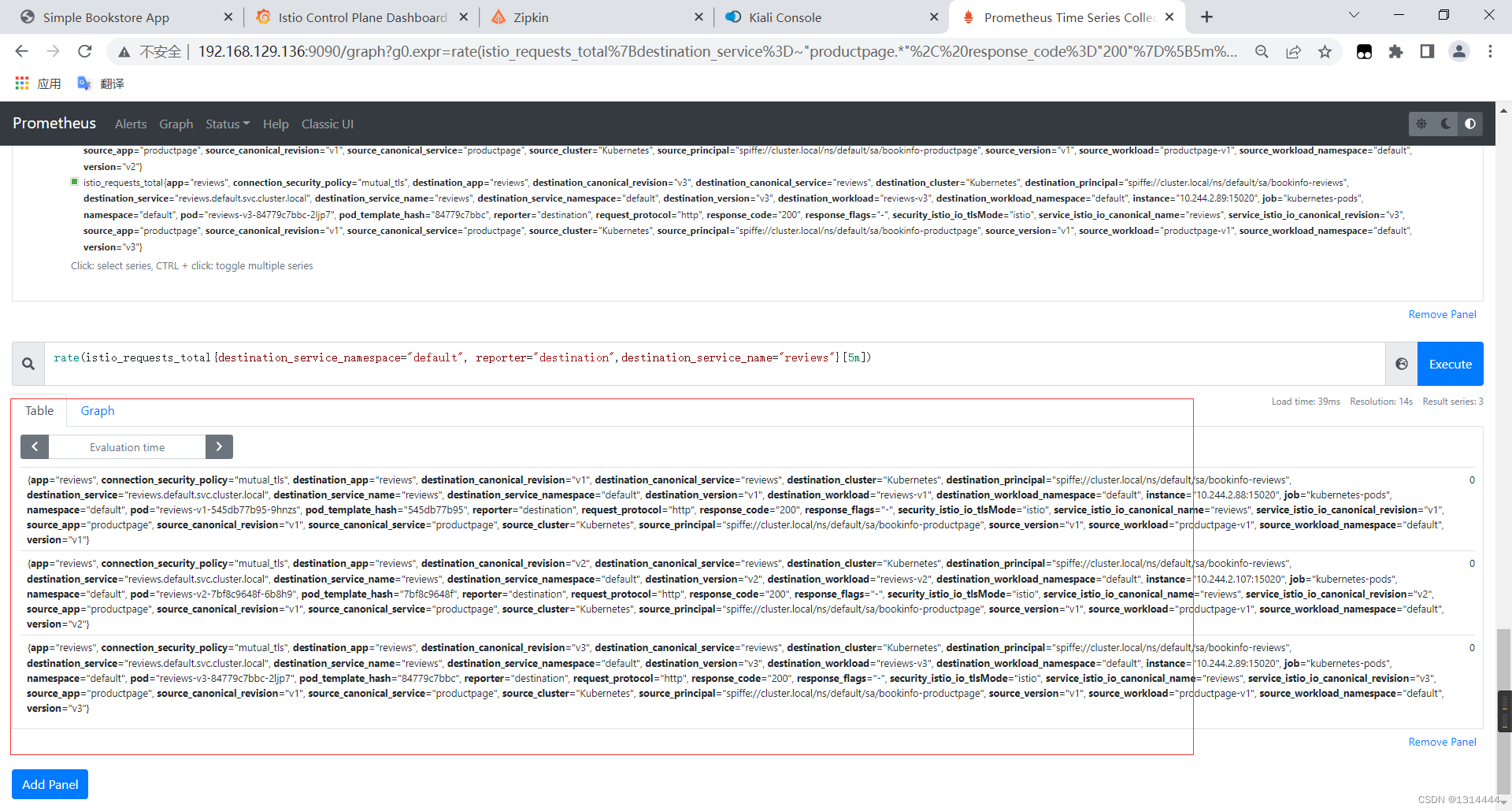Select the light theme sun button
Viewport: 1512px width, 811px height.
coord(1421,124)
